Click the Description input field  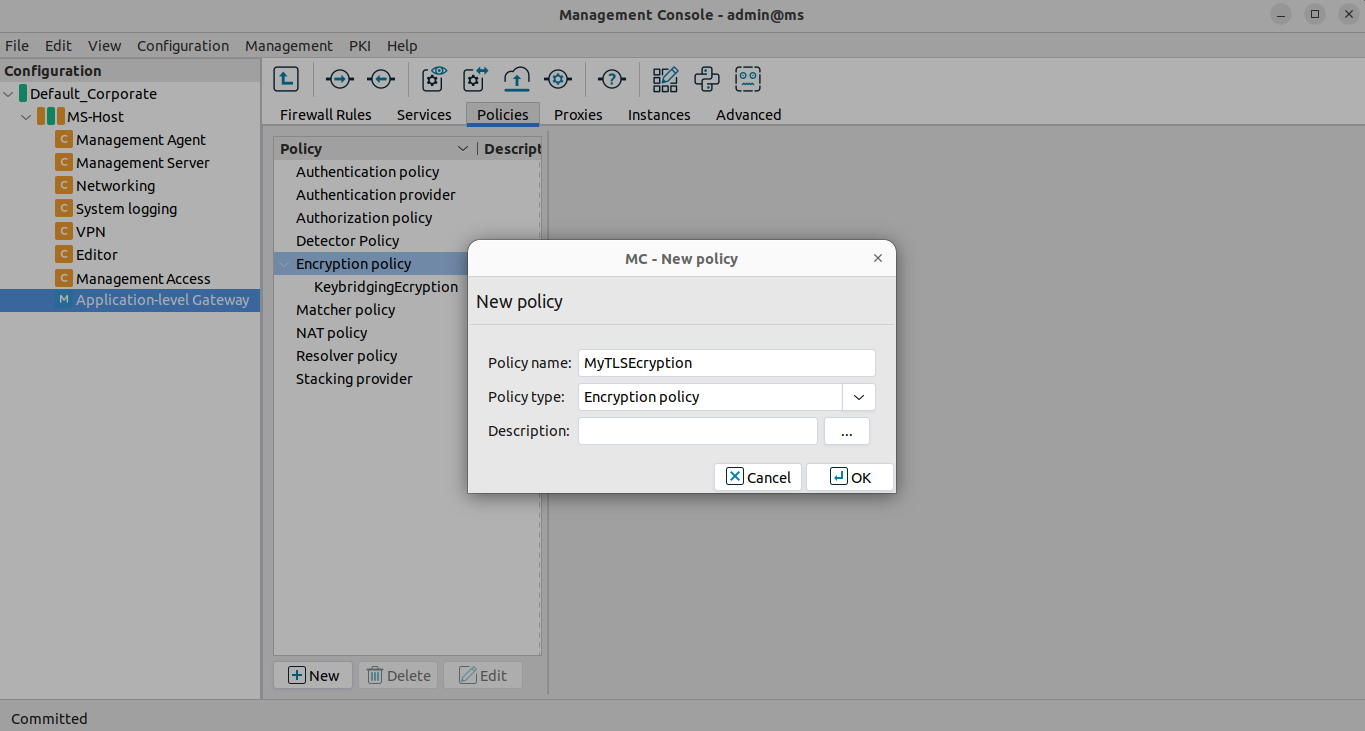click(698, 431)
